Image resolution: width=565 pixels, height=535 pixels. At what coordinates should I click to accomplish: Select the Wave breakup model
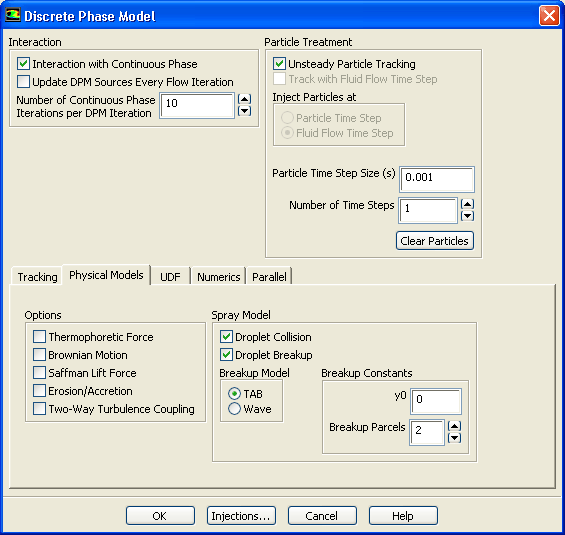(234, 409)
